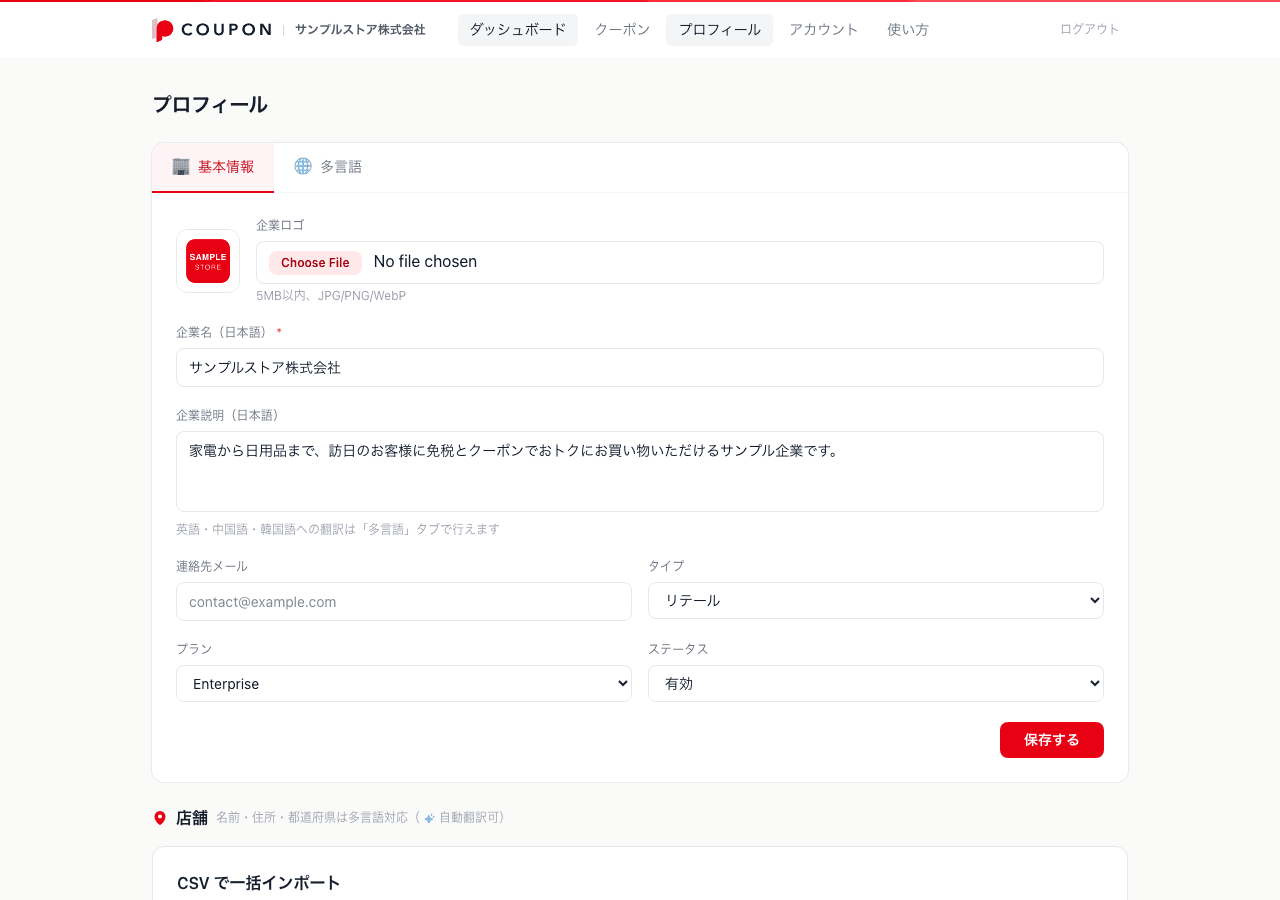Image resolution: width=1280 pixels, height=900 pixels.
Task: Click the COUPON logo icon
Action: tap(163, 30)
